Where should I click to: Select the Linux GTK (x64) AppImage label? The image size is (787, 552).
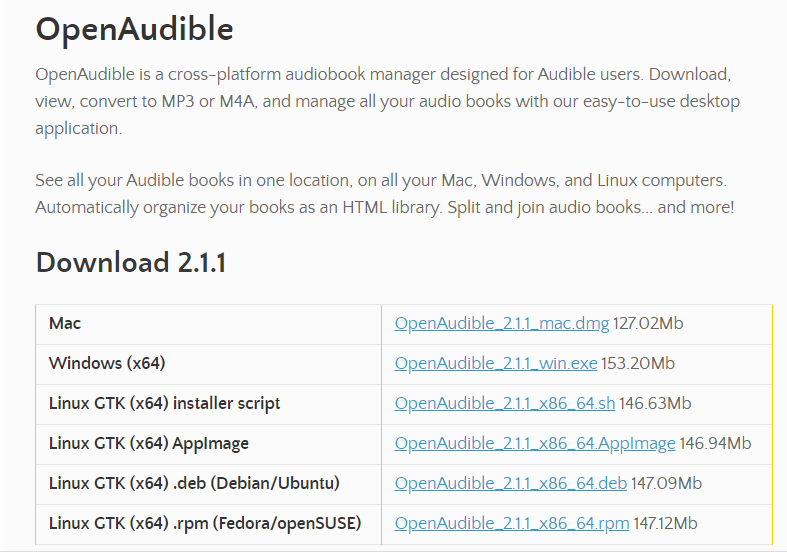149,444
